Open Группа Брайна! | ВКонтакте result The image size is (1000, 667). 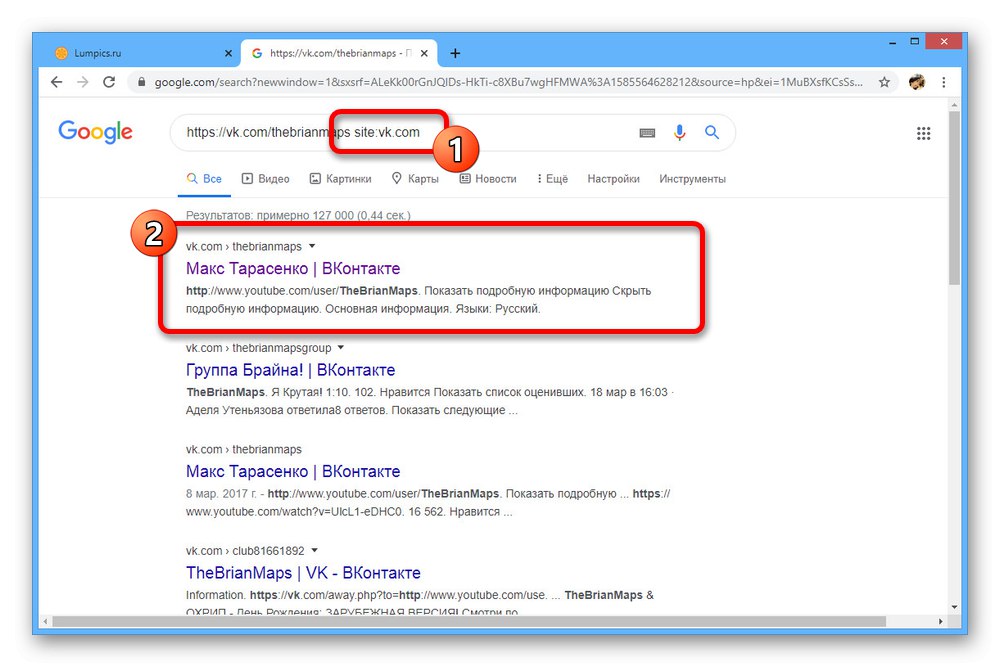point(290,370)
